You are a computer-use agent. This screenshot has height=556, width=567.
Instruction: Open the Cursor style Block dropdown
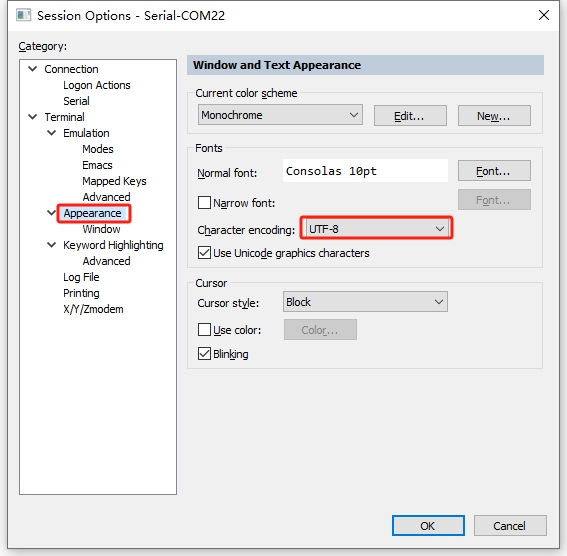(x=365, y=301)
